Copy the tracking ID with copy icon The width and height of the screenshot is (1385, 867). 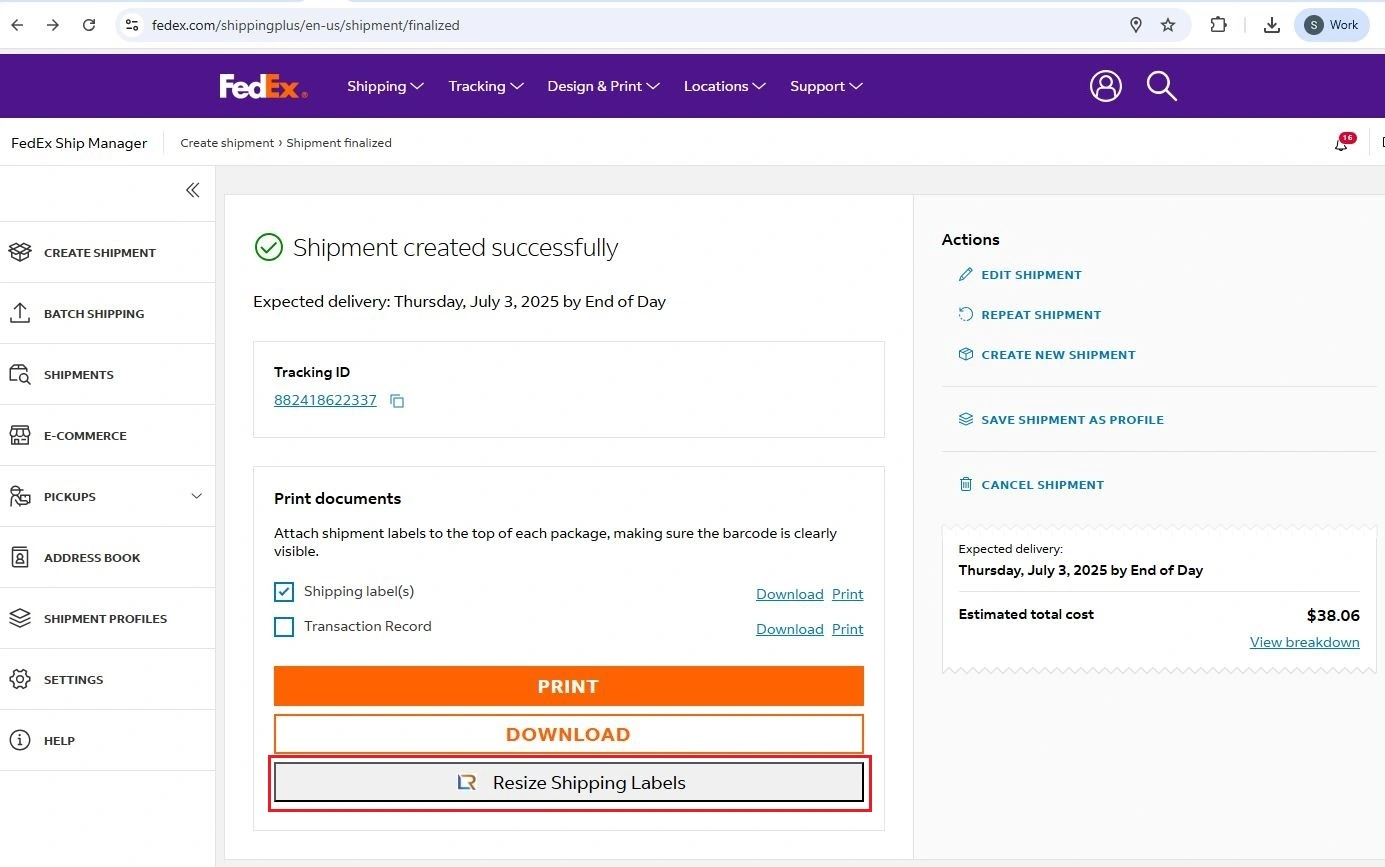click(397, 401)
